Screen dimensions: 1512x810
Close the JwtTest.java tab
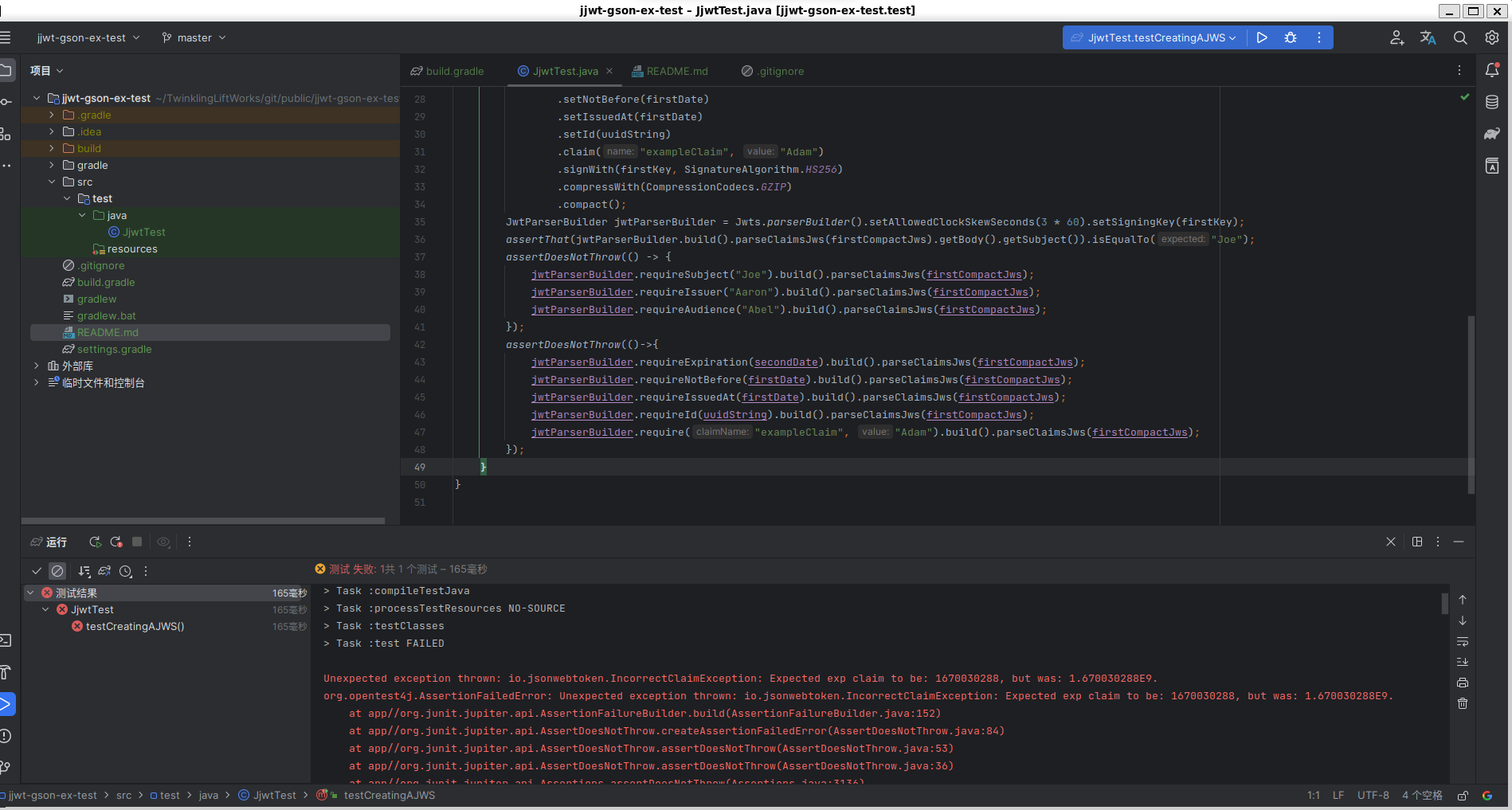[x=609, y=71]
